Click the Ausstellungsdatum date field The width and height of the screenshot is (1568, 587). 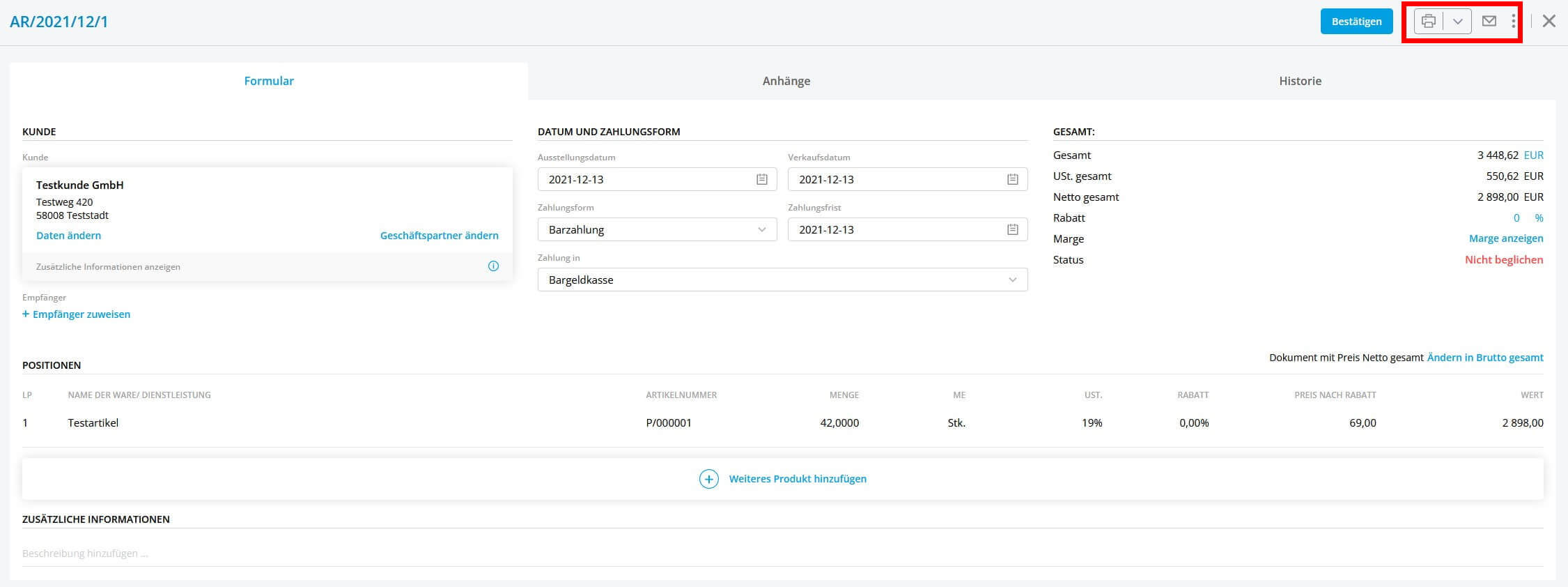(657, 179)
